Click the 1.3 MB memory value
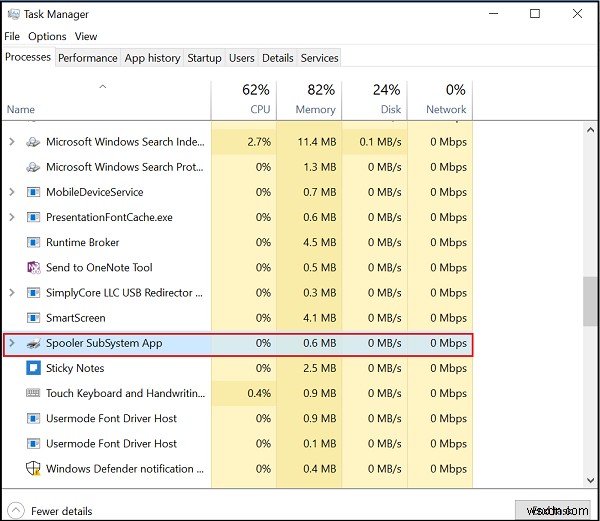This screenshot has width=600, height=521. click(320, 167)
